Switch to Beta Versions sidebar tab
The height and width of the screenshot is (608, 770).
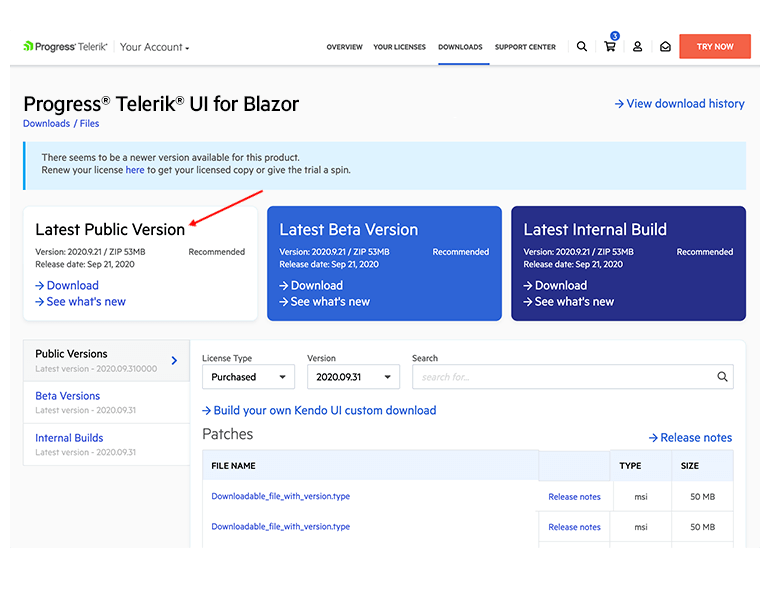pos(107,403)
